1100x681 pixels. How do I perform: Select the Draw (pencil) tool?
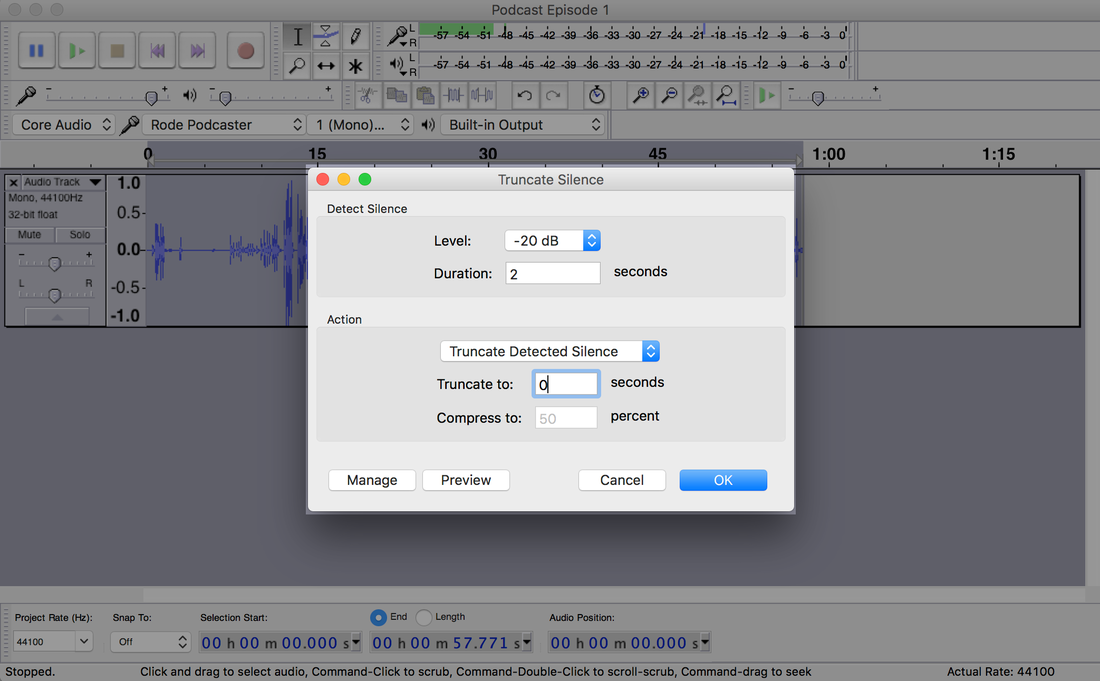click(355, 36)
